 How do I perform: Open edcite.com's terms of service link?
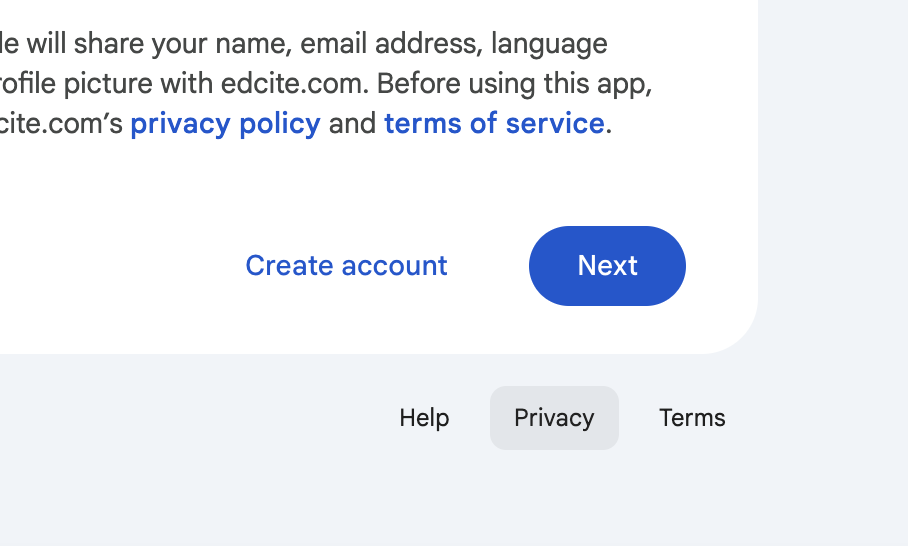(x=494, y=124)
